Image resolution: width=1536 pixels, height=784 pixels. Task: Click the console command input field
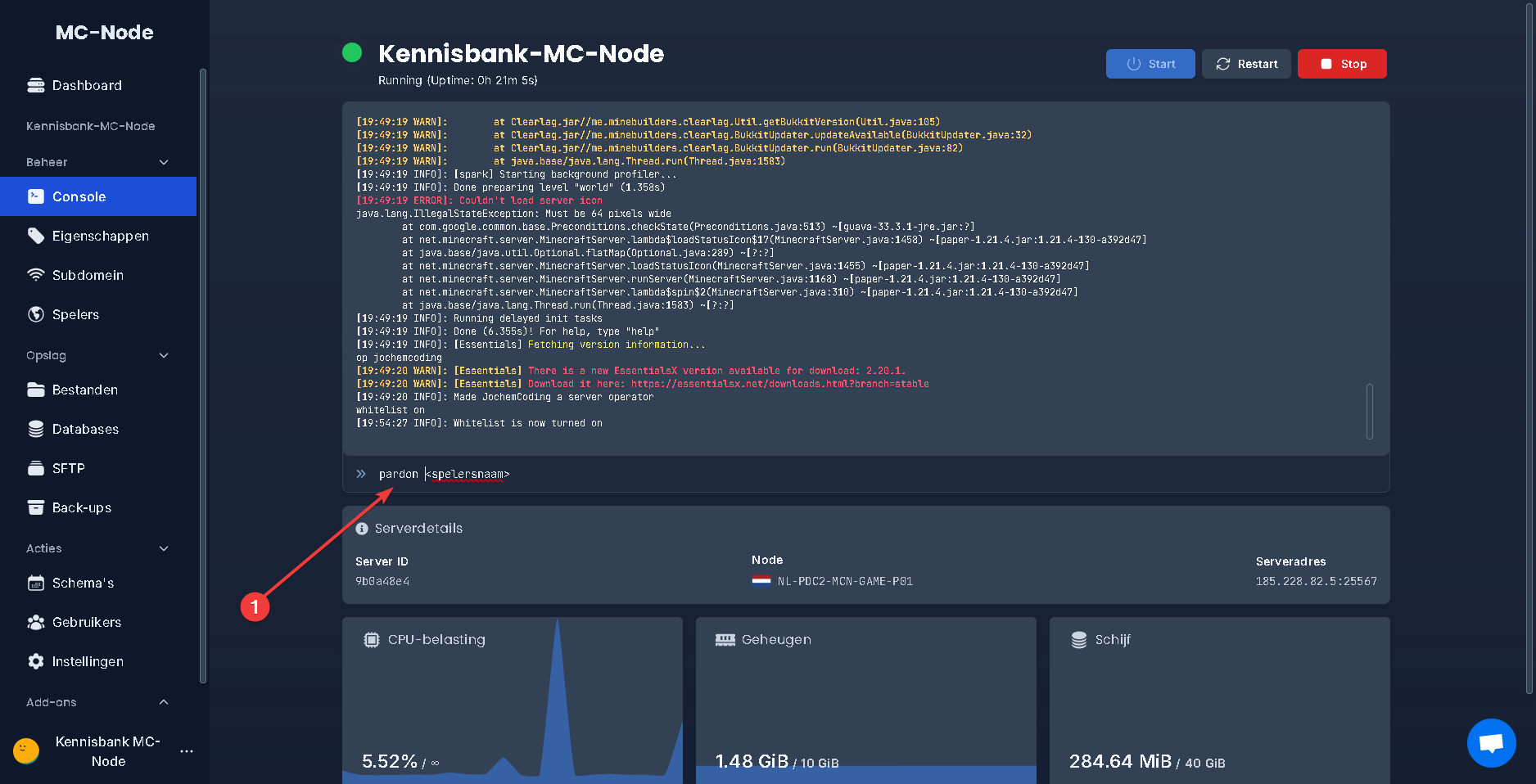[866, 474]
